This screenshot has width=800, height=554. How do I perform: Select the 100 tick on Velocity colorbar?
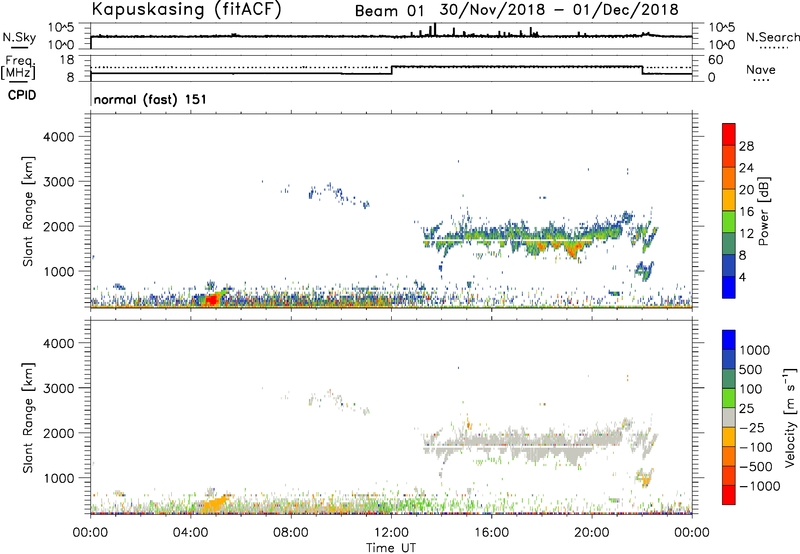point(751,389)
